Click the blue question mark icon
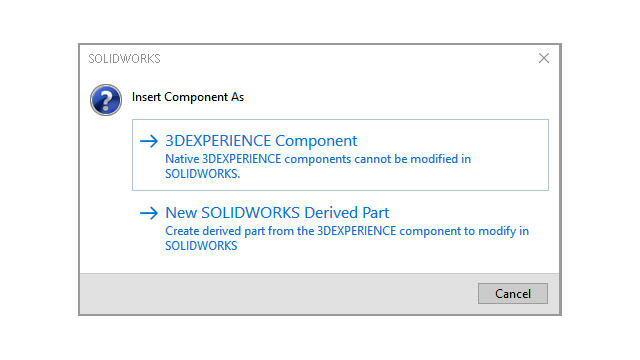Image resolution: width=640 pixels, height=360 pixels. click(x=106, y=100)
